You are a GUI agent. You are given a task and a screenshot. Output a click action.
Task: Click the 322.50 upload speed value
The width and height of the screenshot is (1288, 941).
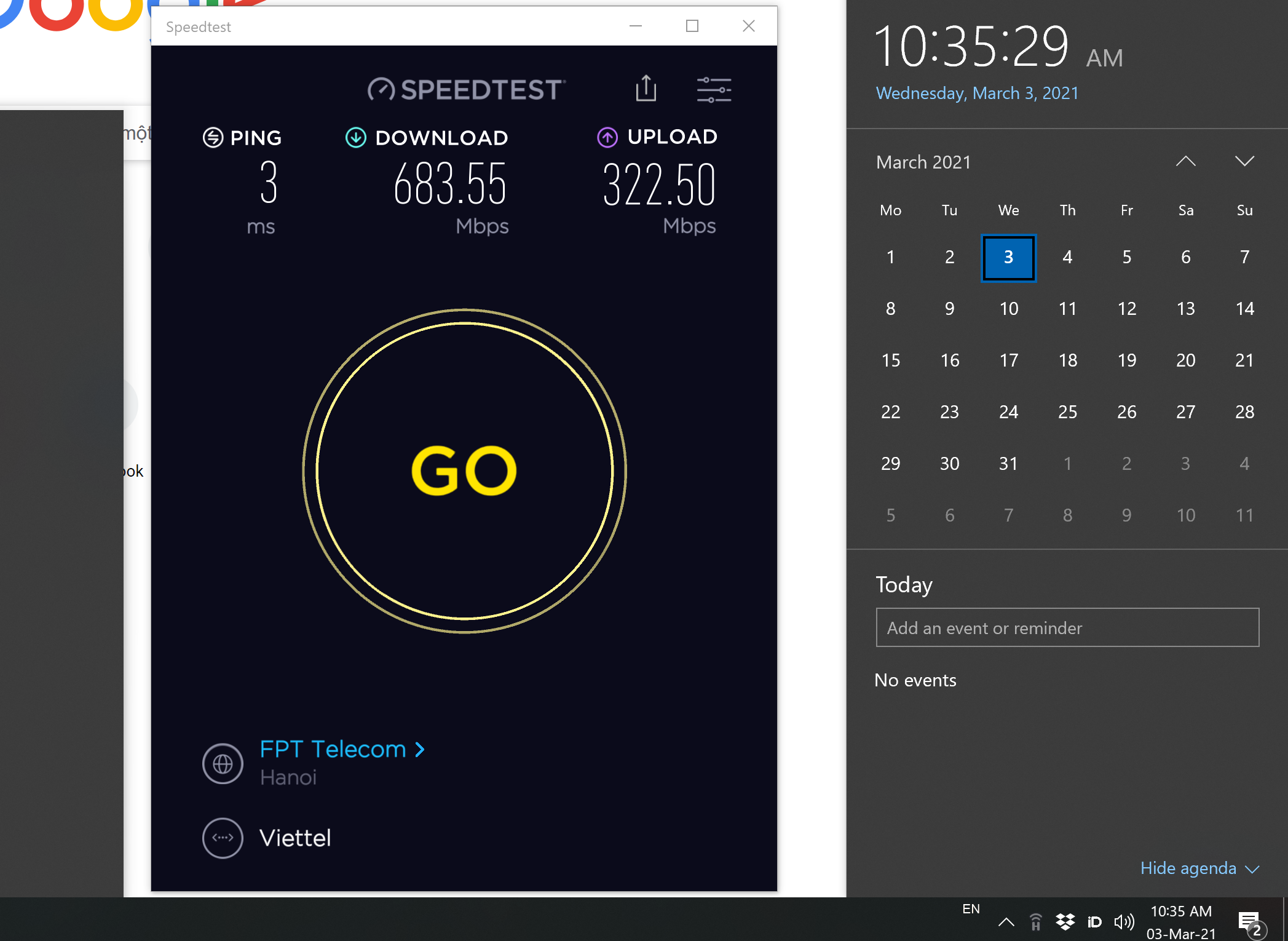659,184
